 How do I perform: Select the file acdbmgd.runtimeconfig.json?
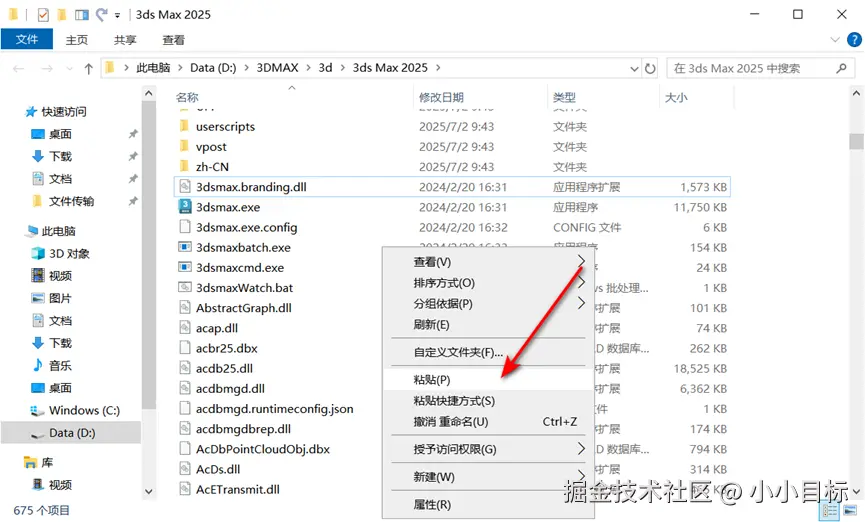coord(275,409)
